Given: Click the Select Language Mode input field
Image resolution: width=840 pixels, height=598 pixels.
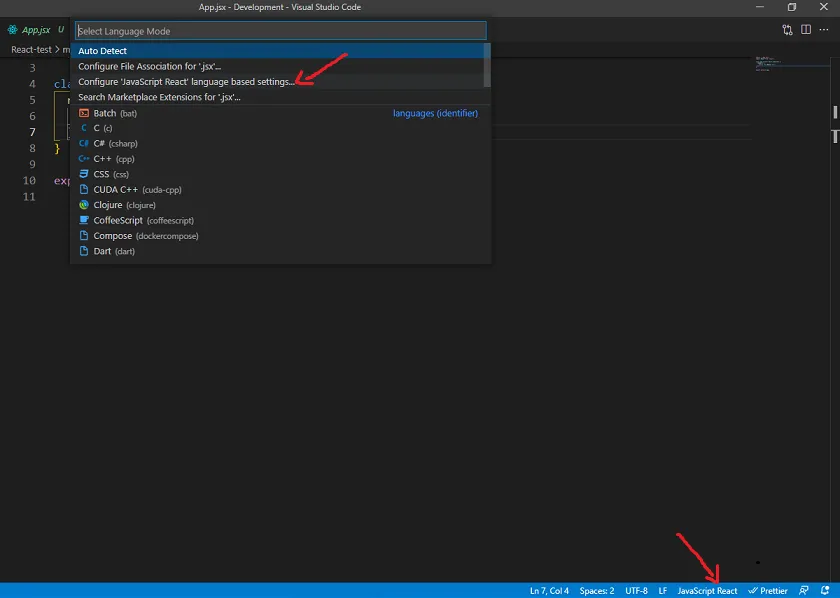Looking at the screenshot, I should [x=281, y=31].
